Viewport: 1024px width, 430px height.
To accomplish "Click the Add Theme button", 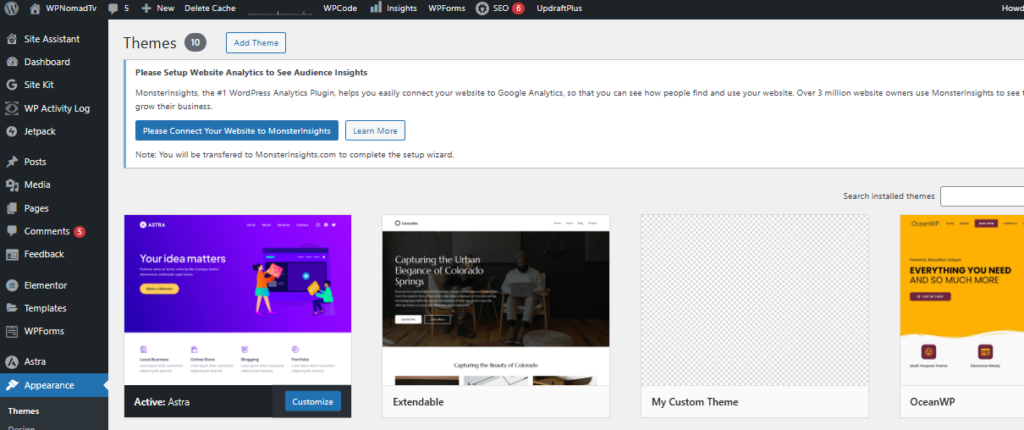I will pyautogui.click(x=255, y=43).
